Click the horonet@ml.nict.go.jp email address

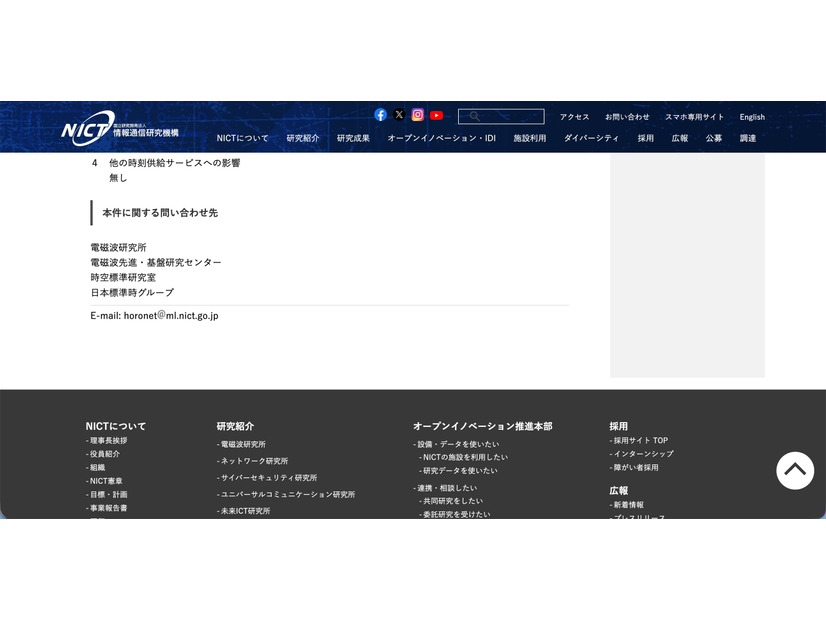click(171, 316)
